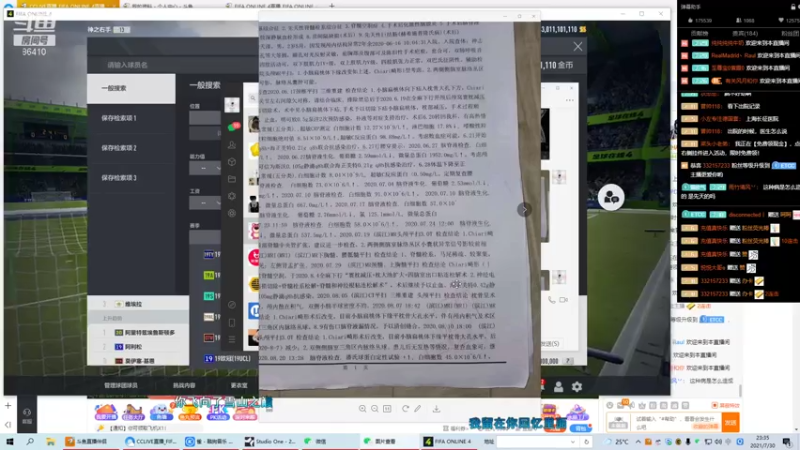Click the WeChat 发送(S) send button

549,344
